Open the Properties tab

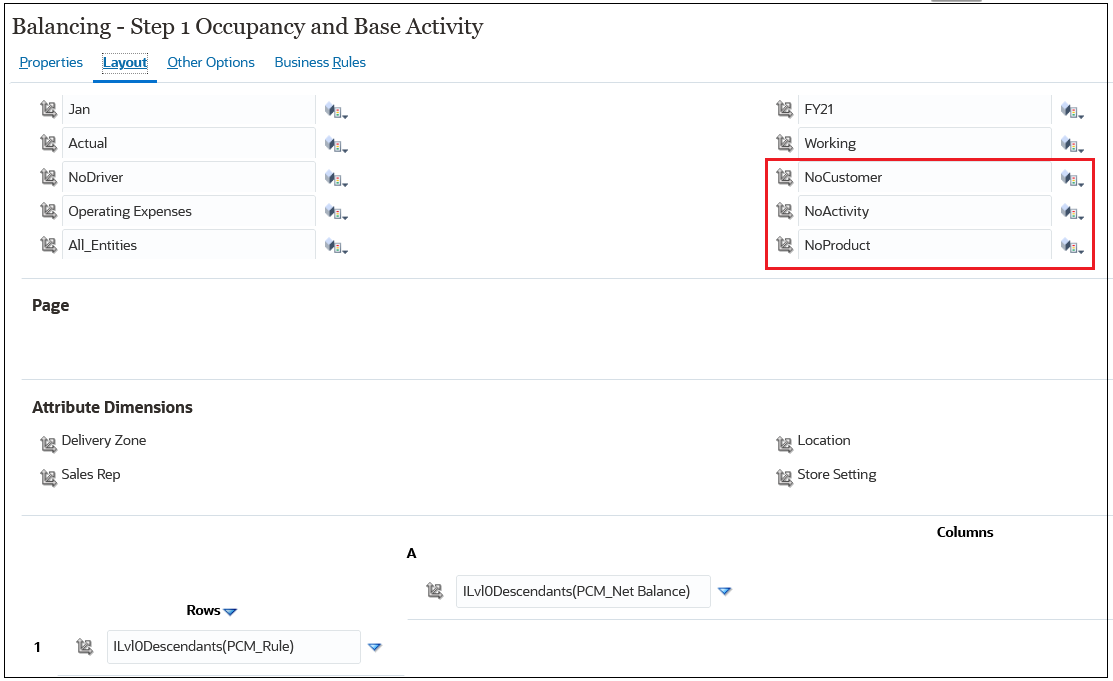pyautogui.click(x=50, y=62)
